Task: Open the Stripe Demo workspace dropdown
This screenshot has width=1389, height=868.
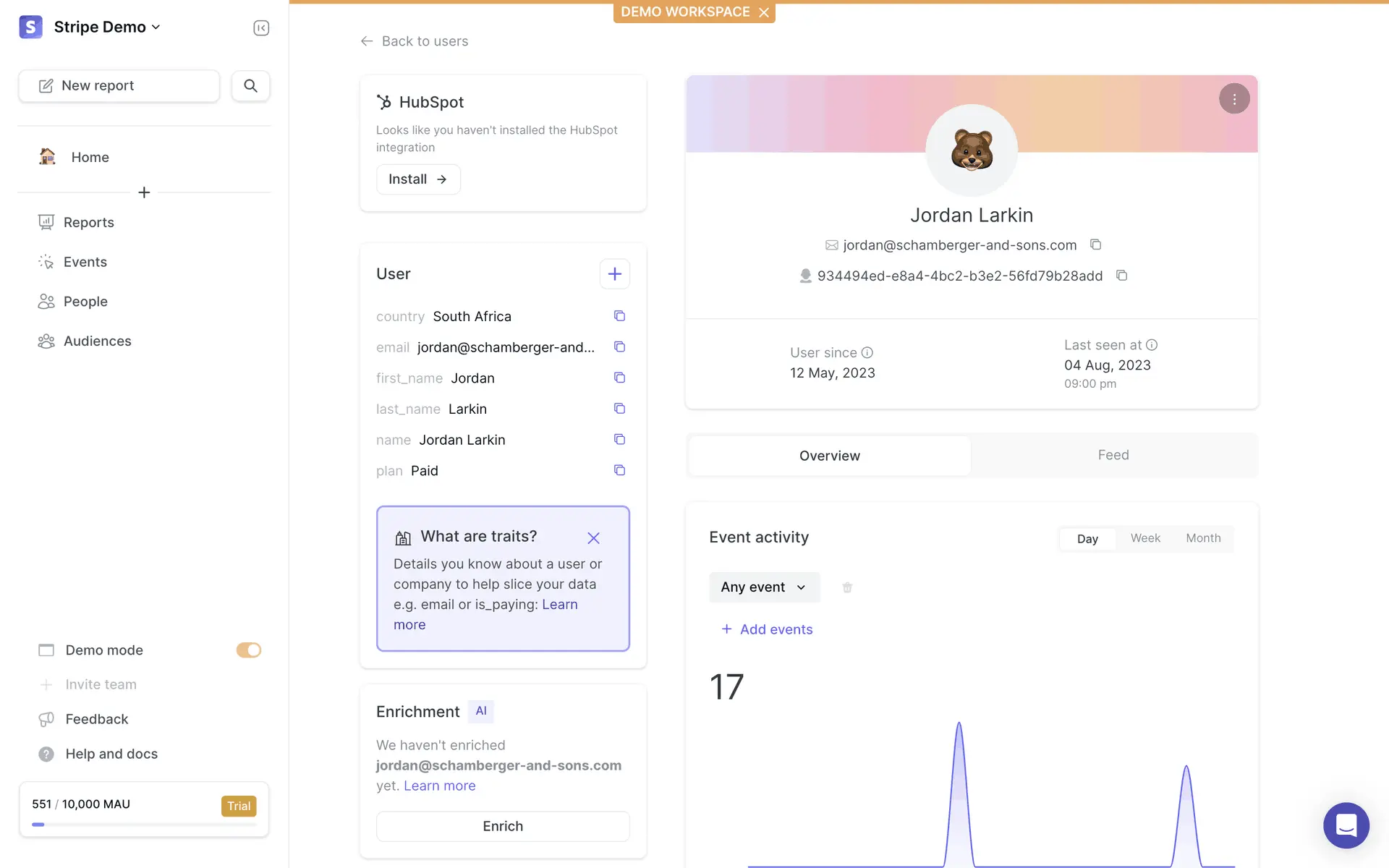Action: click(x=106, y=27)
